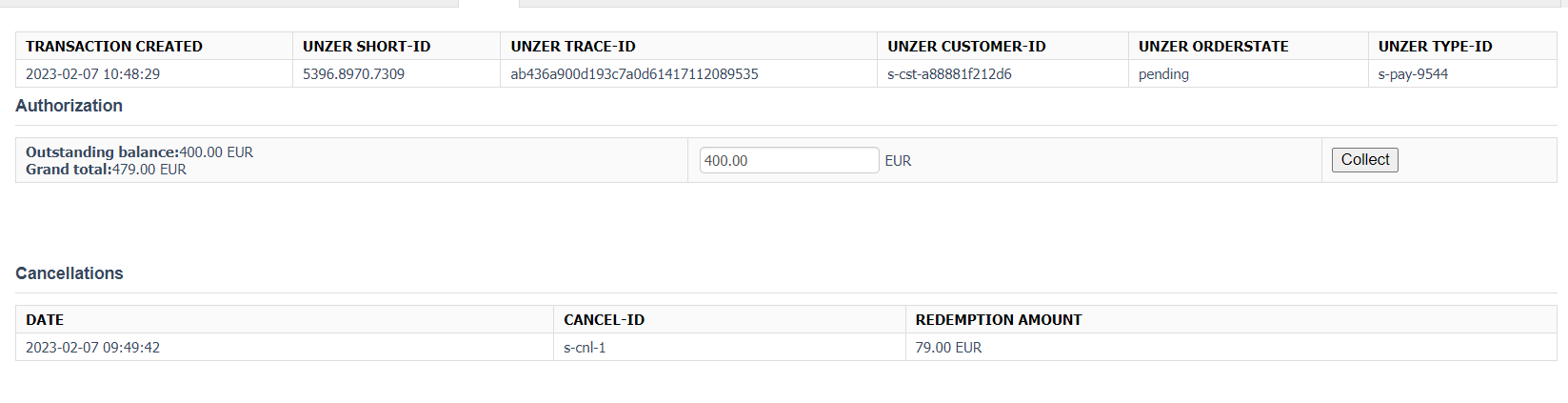This screenshot has width=1568, height=403.
Task: Click the Cancellations section heading
Action: (69, 273)
